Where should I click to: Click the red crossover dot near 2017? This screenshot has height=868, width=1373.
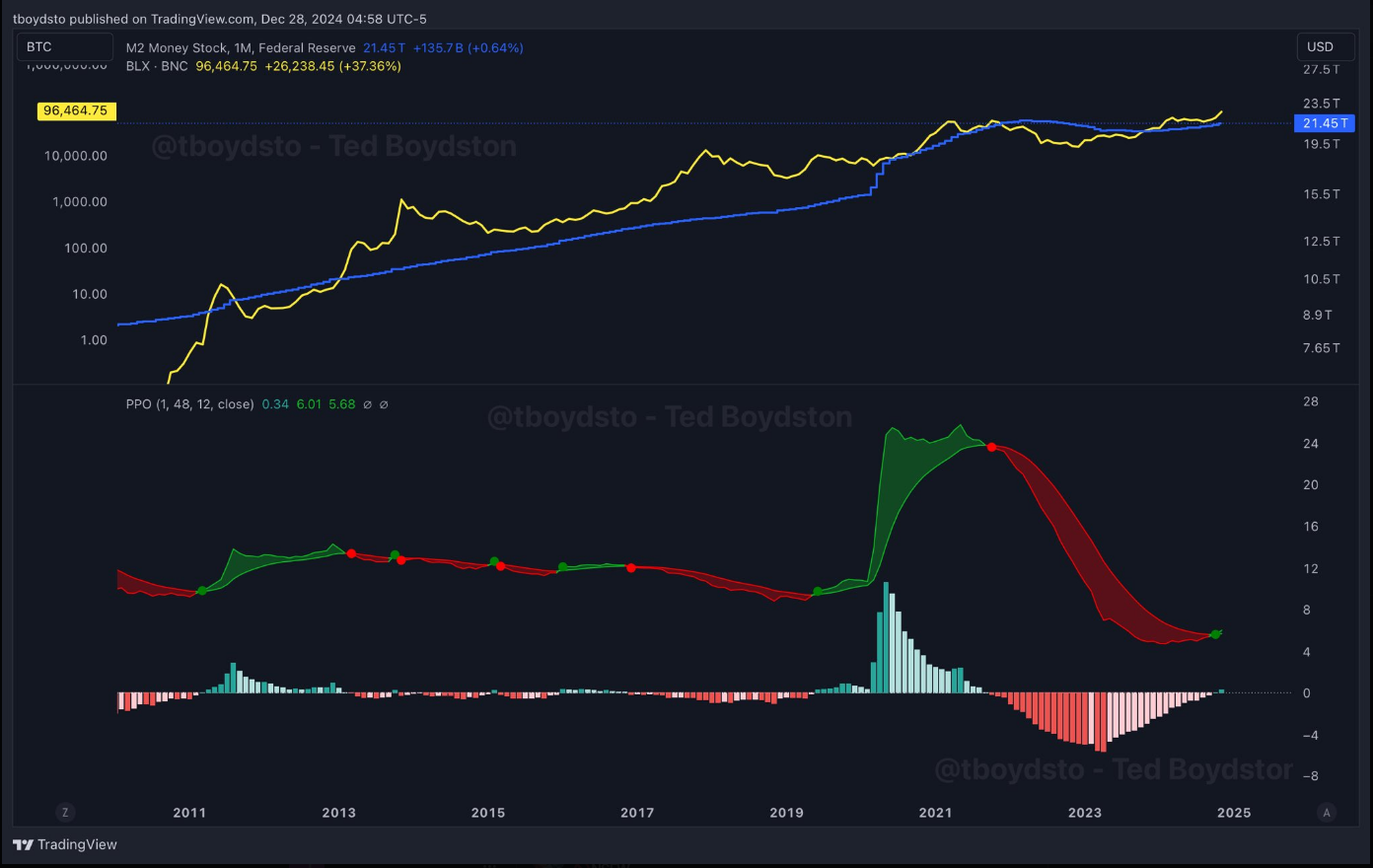[631, 568]
